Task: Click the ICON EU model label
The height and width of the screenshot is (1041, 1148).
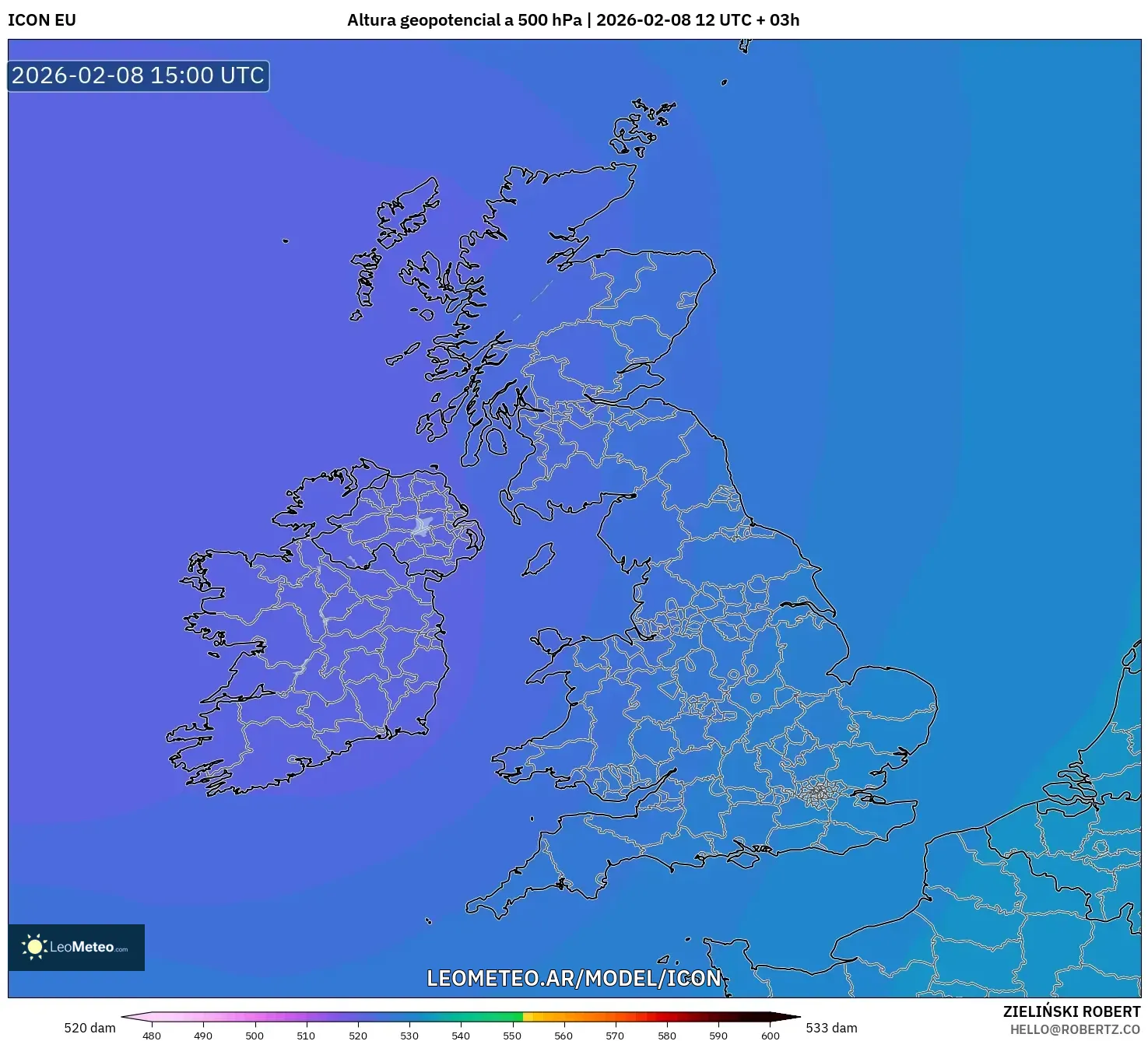Action: [x=42, y=20]
